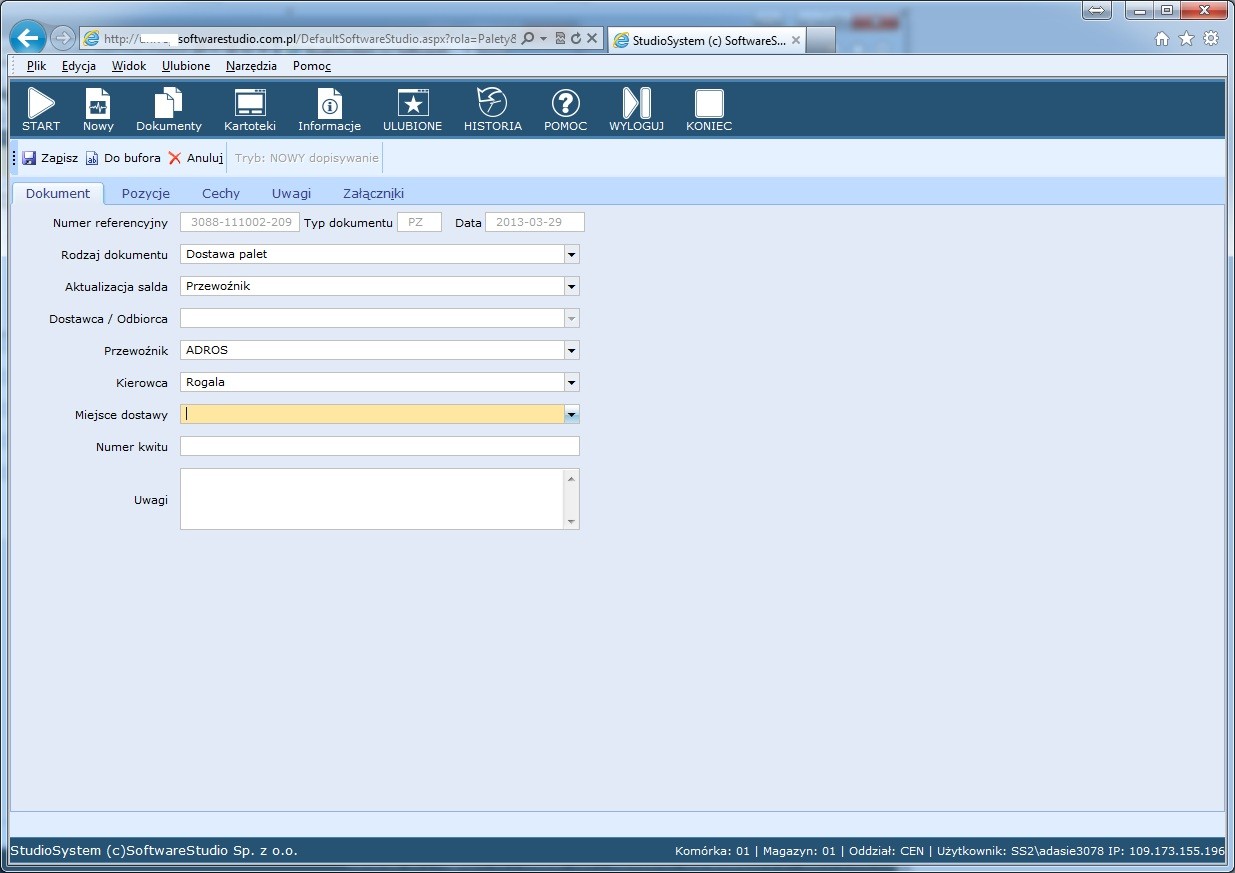Cancel editing with Anuluj
The height and width of the screenshot is (873, 1235).
tap(196, 158)
